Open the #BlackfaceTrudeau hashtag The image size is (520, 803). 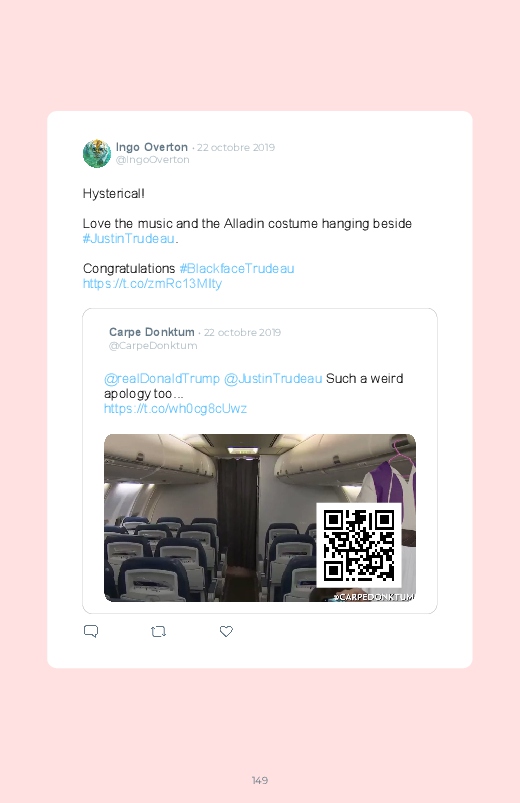tap(237, 268)
